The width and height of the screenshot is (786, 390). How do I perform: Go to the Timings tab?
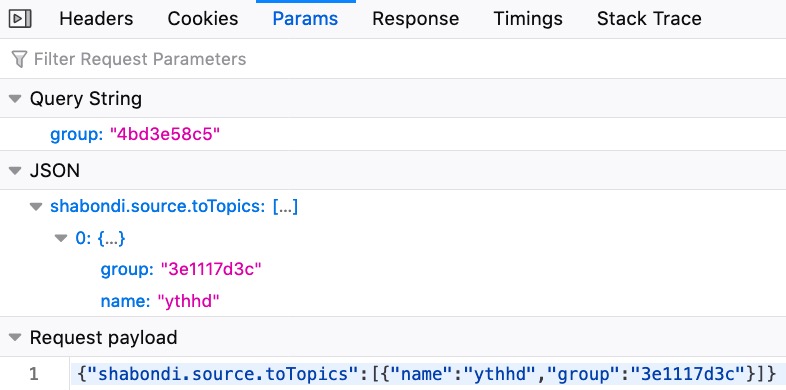coord(528,19)
